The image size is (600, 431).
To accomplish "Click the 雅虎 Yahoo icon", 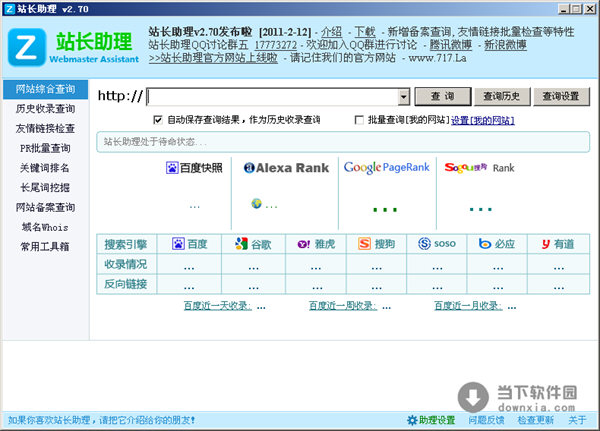I will point(304,244).
